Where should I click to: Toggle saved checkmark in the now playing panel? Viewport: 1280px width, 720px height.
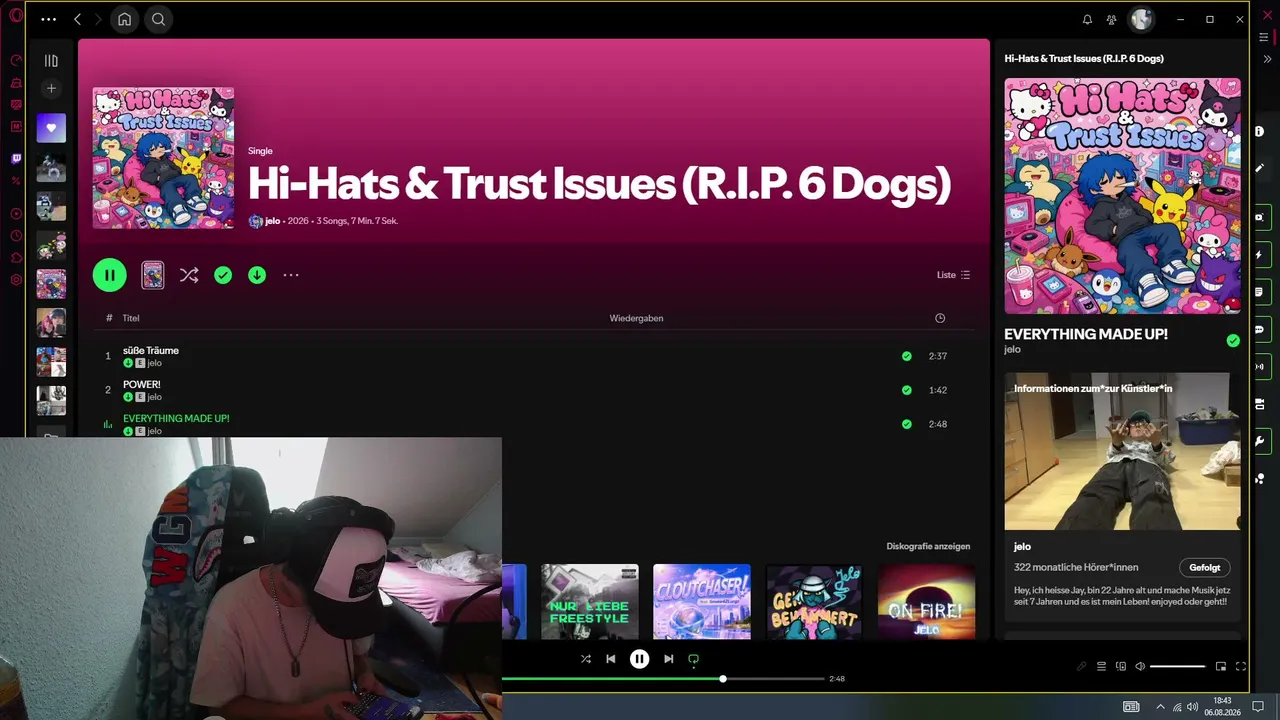tap(1233, 341)
